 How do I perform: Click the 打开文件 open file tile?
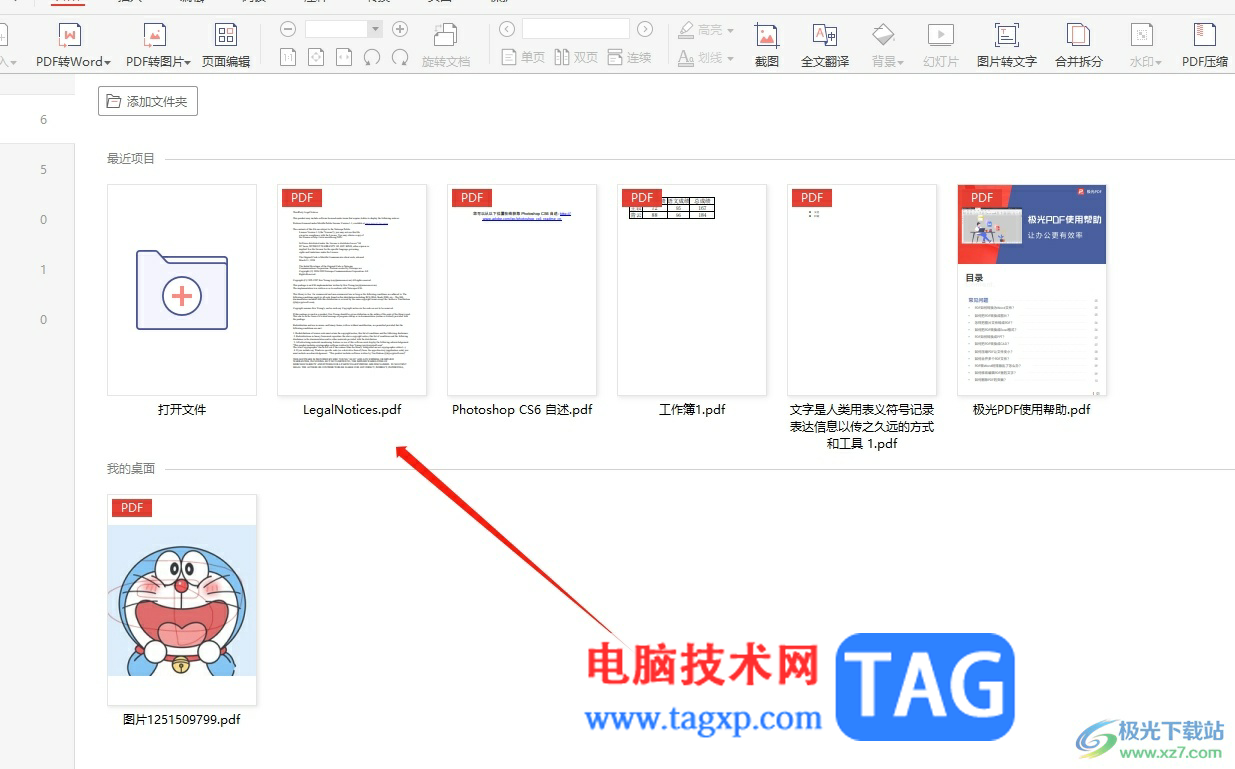182,290
